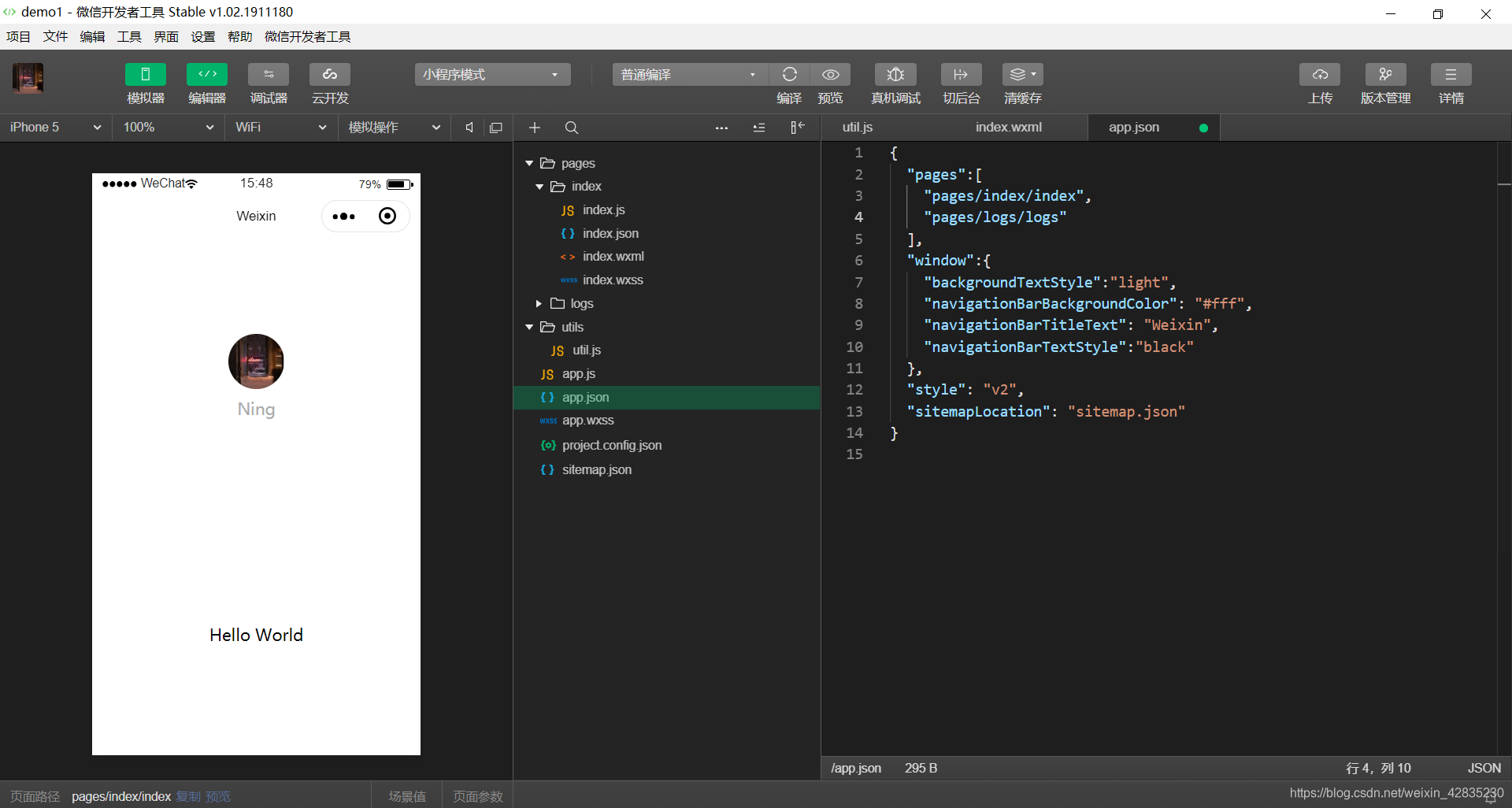1512x808 pixels.
Task: Add a new file with plus icon
Action: click(535, 128)
